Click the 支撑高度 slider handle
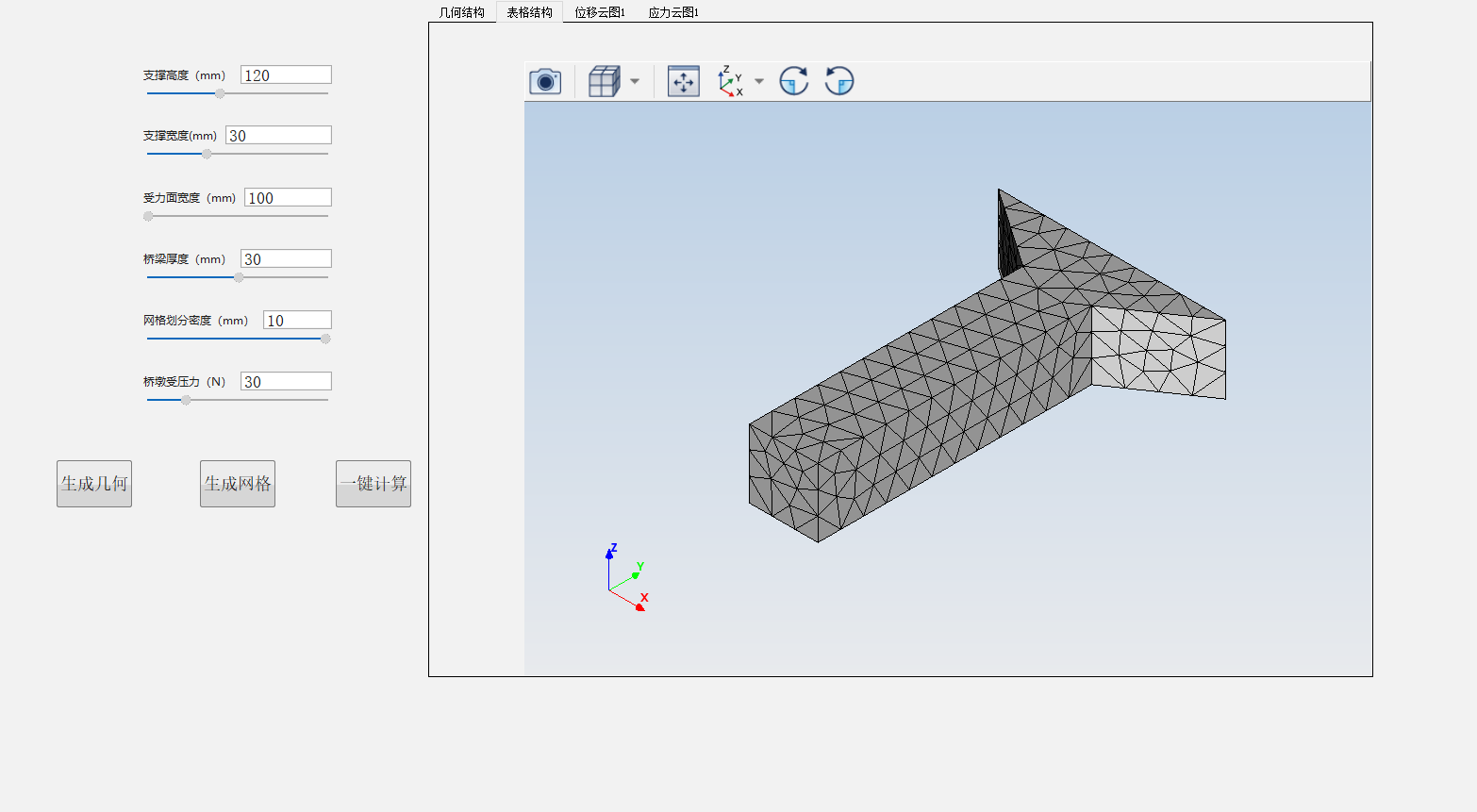The image size is (1477, 812). click(220, 93)
